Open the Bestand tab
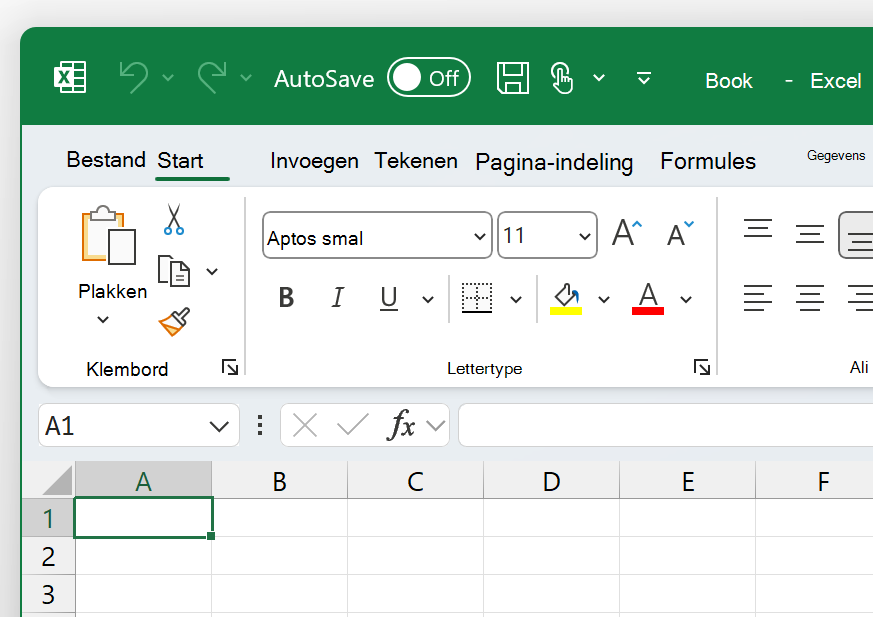The height and width of the screenshot is (617, 873). coord(106,160)
